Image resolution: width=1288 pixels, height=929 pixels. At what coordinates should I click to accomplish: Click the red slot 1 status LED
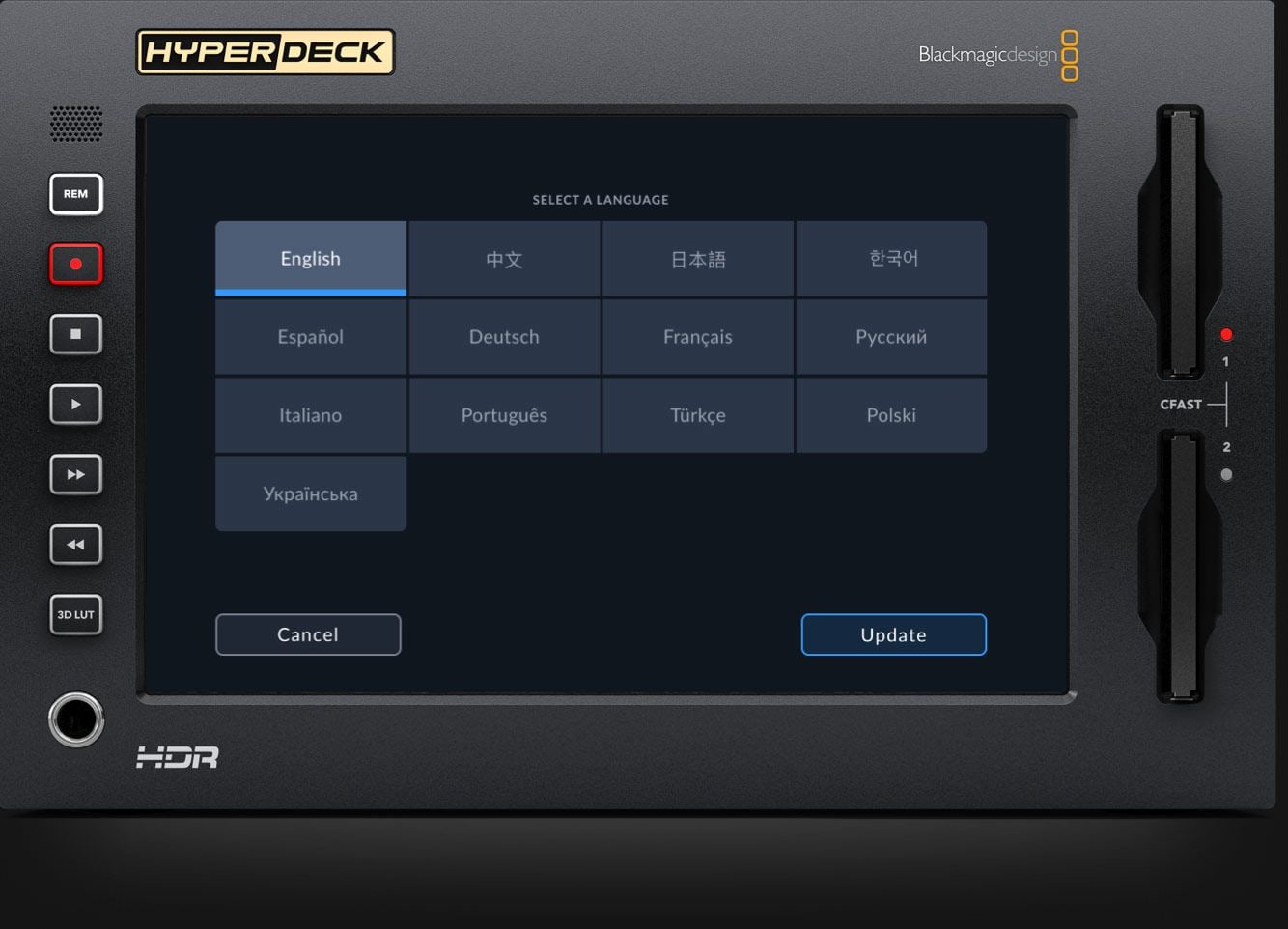coord(1226,335)
